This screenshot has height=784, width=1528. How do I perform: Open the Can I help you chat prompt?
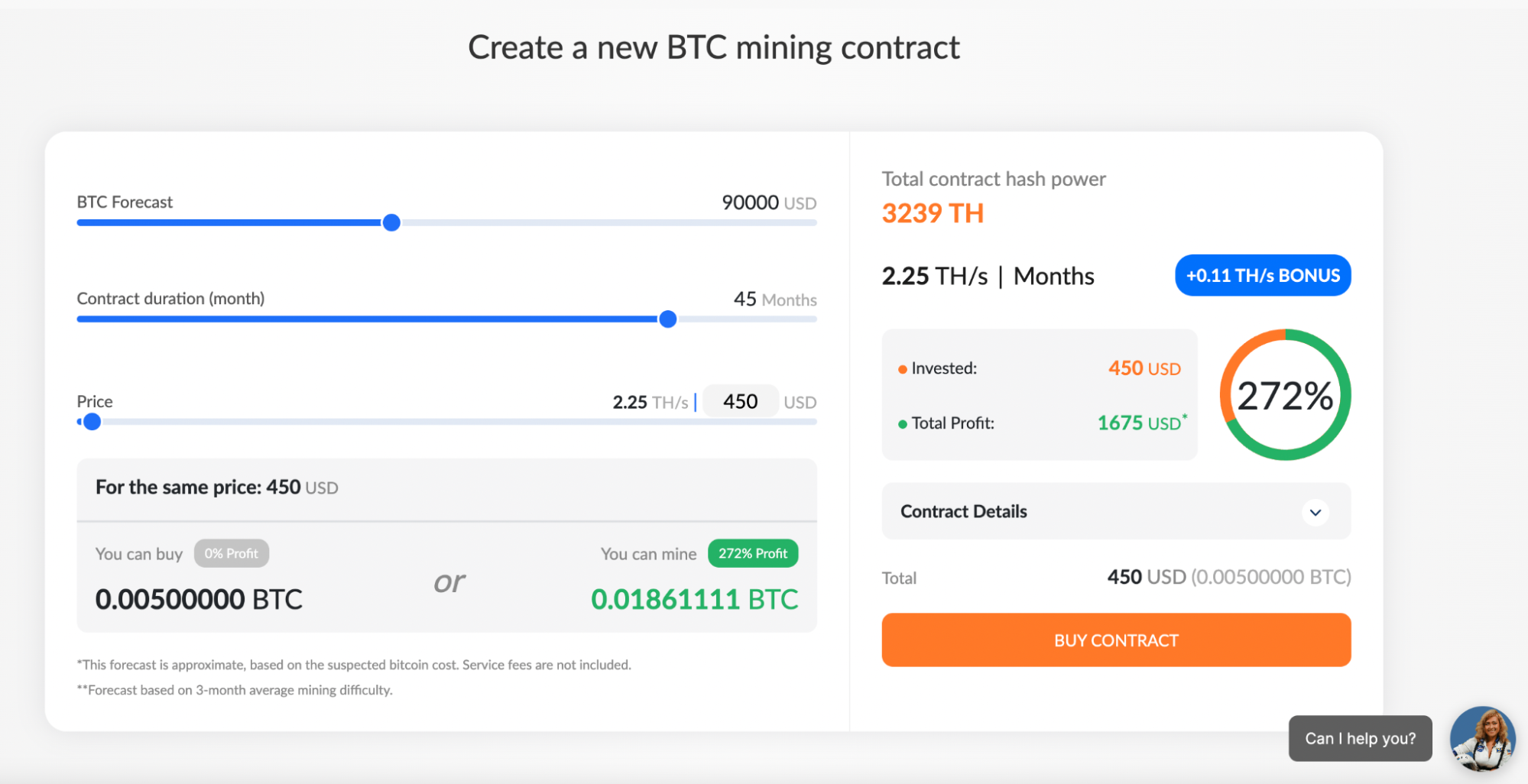tap(1360, 738)
